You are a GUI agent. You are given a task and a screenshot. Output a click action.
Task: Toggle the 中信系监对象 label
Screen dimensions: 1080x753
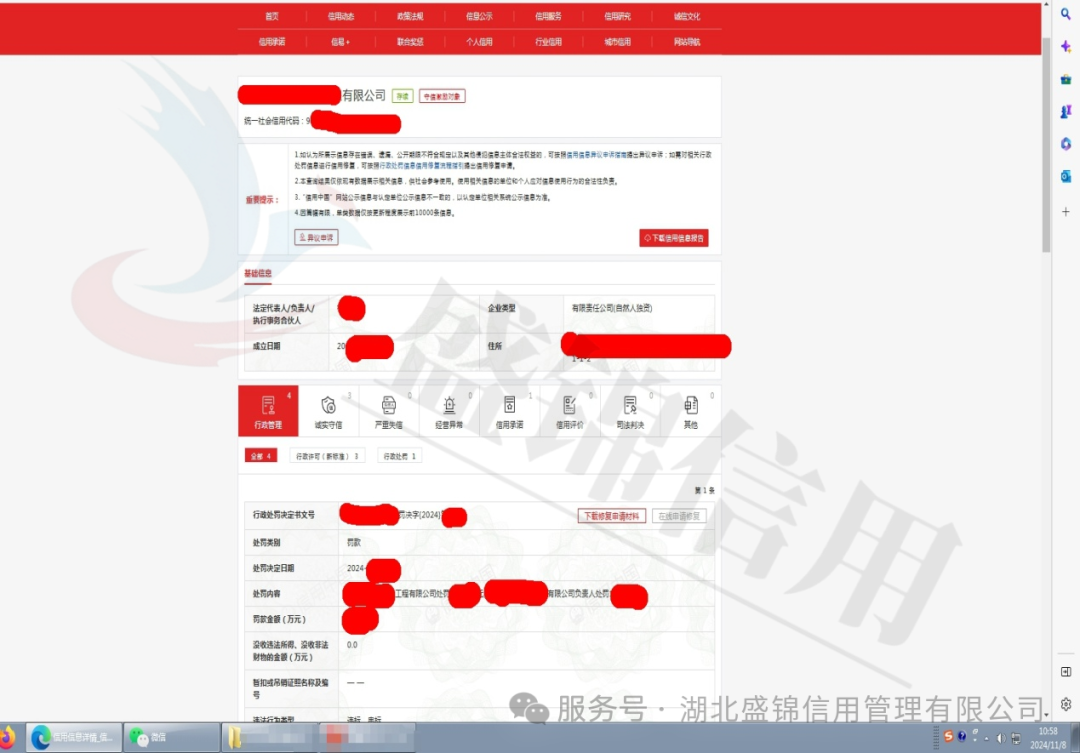[x=443, y=96]
